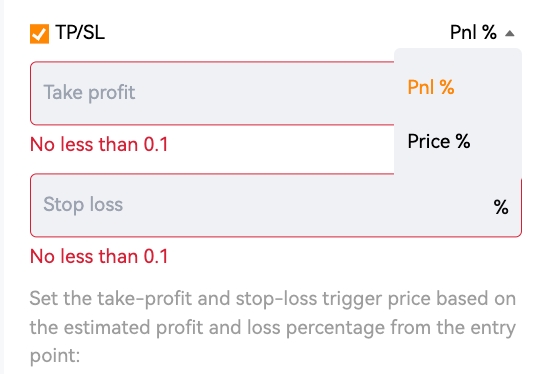This screenshot has height=374, width=544.
Task: Click the checkmark inside the TP/SL box
Action: [x=39, y=34]
